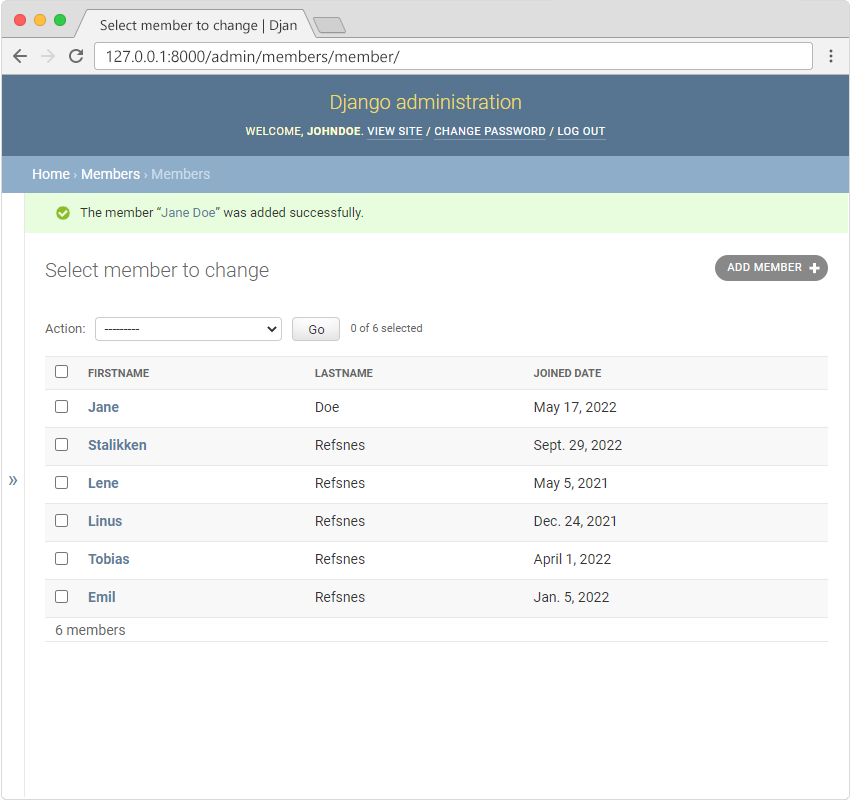Open the Stalikken member link

[117, 445]
